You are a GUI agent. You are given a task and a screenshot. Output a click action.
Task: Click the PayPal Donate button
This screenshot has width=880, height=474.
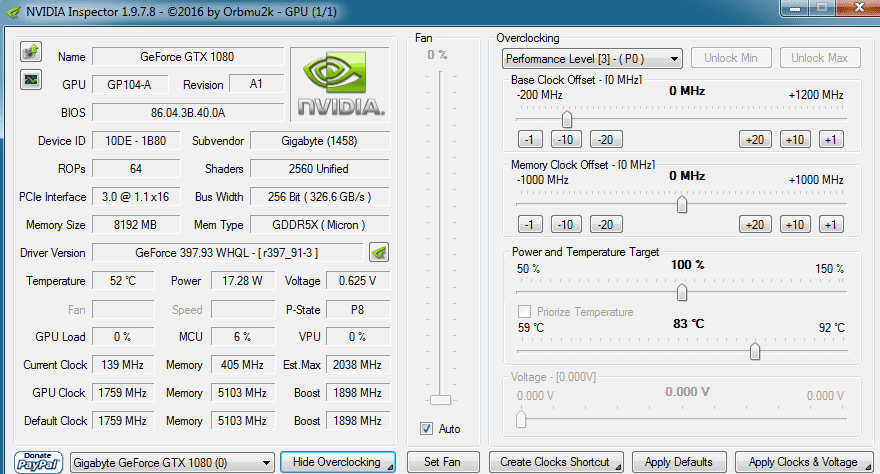click(x=38, y=462)
